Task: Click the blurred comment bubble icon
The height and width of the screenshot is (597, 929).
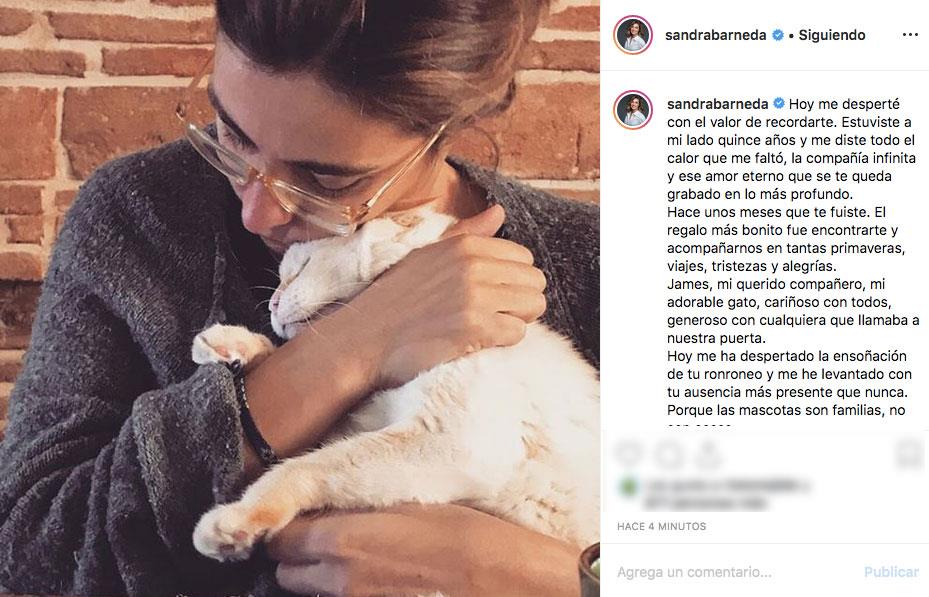Action: click(669, 454)
